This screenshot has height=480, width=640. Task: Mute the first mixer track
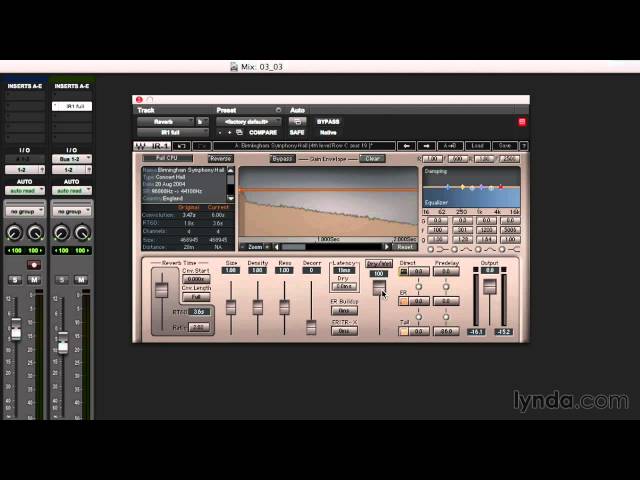pos(34,280)
